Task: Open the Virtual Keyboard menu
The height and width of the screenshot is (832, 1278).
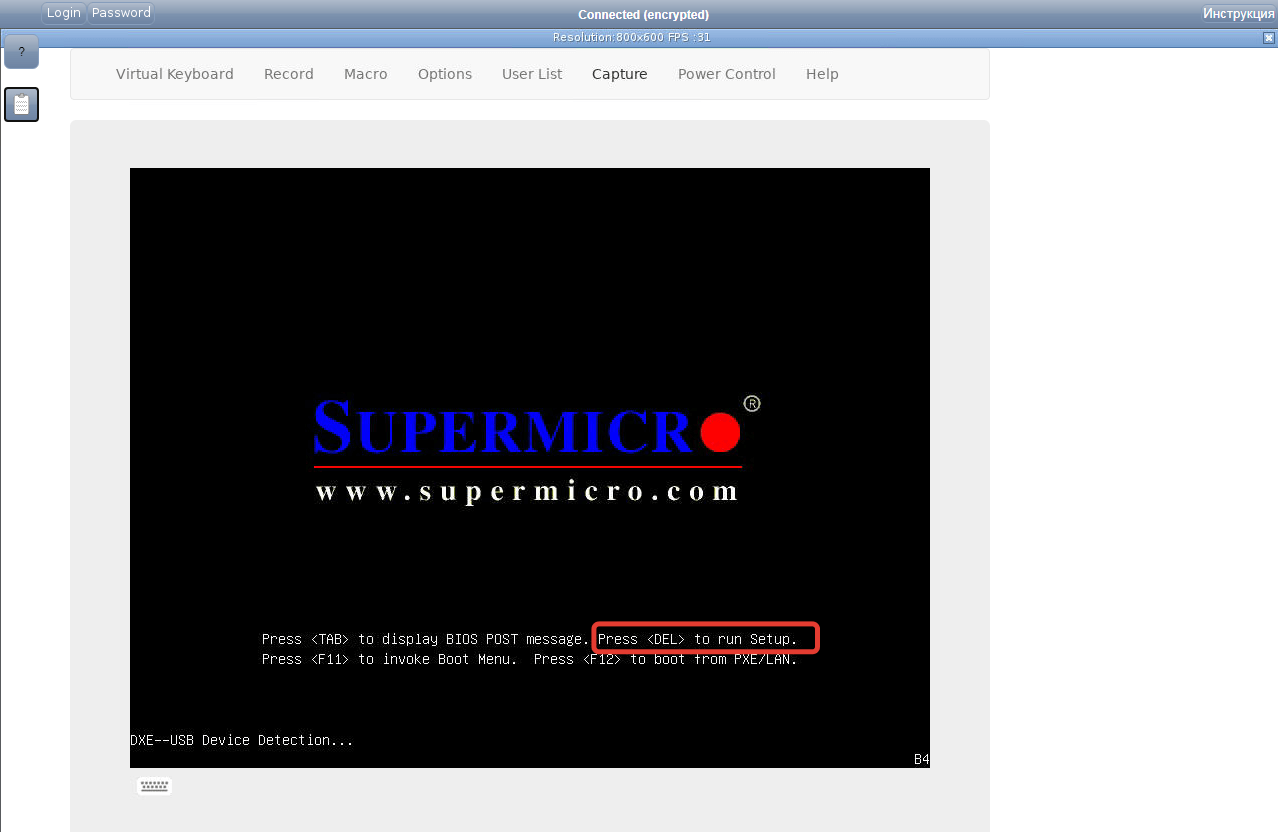Action: (175, 74)
